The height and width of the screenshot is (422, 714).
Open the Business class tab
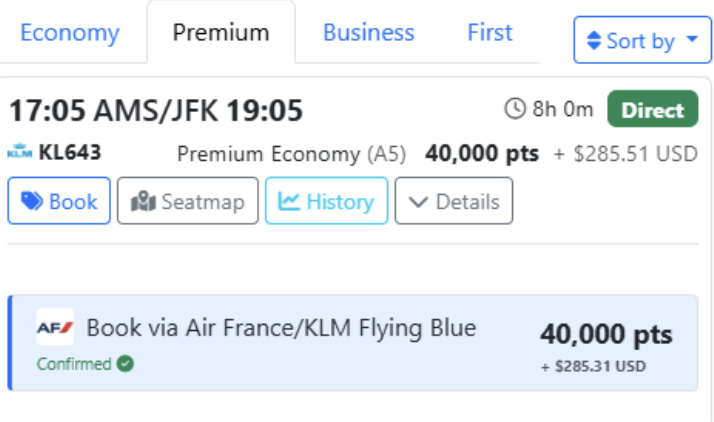coord(368,33)
